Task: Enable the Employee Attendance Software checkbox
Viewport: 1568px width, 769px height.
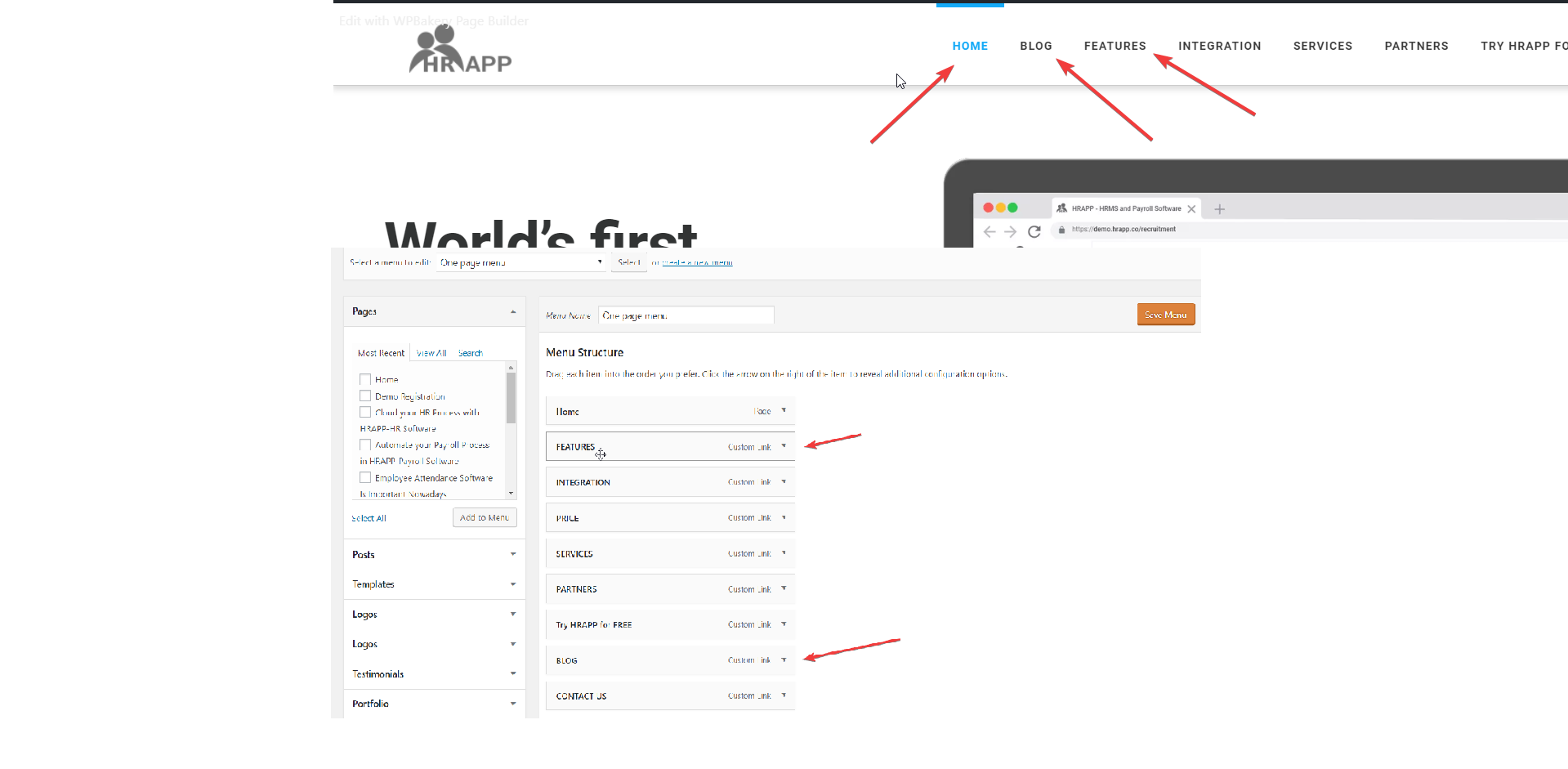Action: click(365, 478)
